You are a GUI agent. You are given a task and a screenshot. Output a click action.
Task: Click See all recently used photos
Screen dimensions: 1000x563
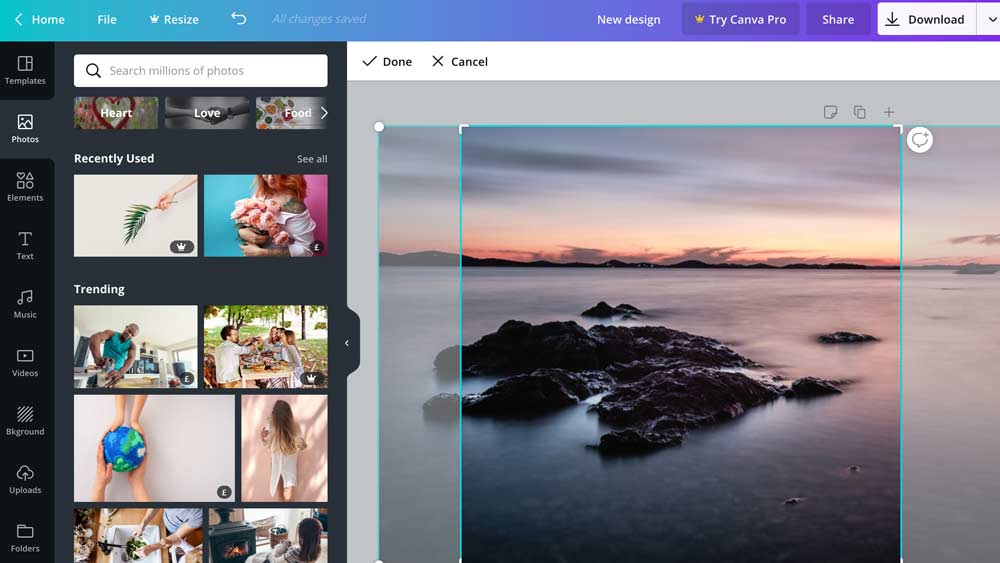312,159
